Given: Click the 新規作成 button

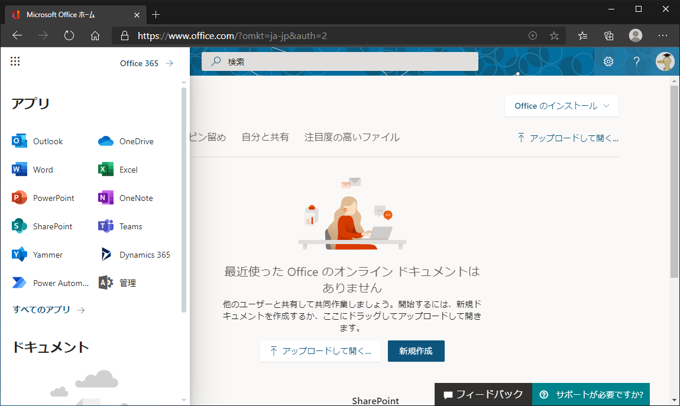Looking at the screenshot, I should (416, 351).
